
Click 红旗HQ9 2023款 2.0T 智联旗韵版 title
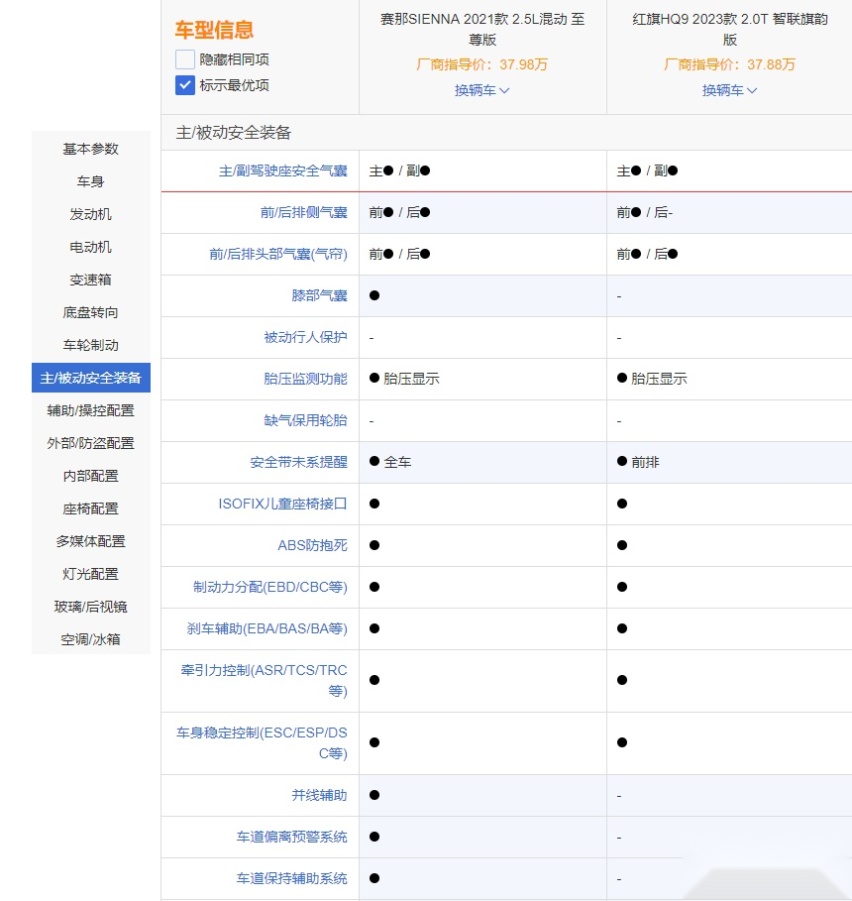(730, 29)
